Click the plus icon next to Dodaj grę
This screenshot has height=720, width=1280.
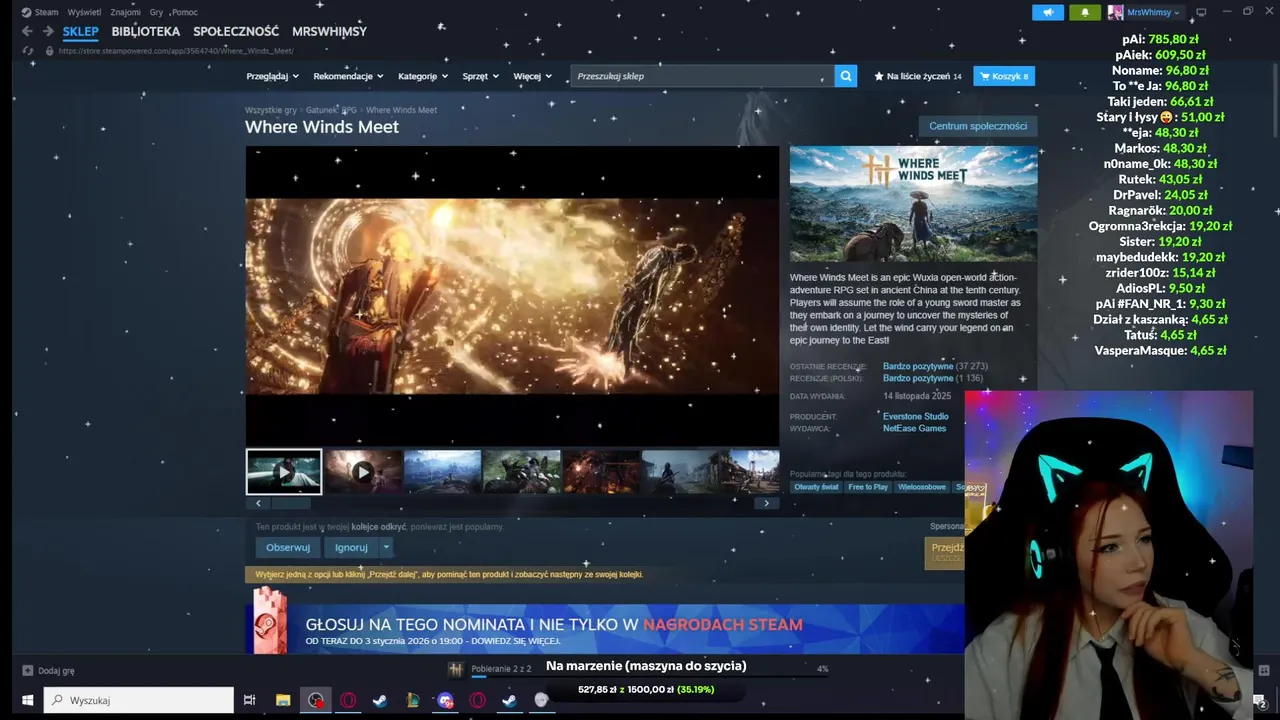[x=28, y=671]
